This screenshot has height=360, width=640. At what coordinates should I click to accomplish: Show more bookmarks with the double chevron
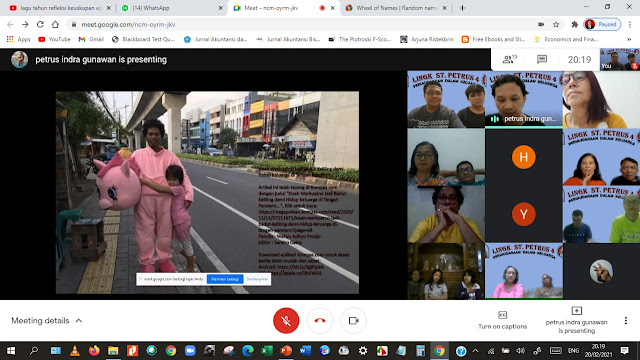pyautogui.click(x=629, y=39)
